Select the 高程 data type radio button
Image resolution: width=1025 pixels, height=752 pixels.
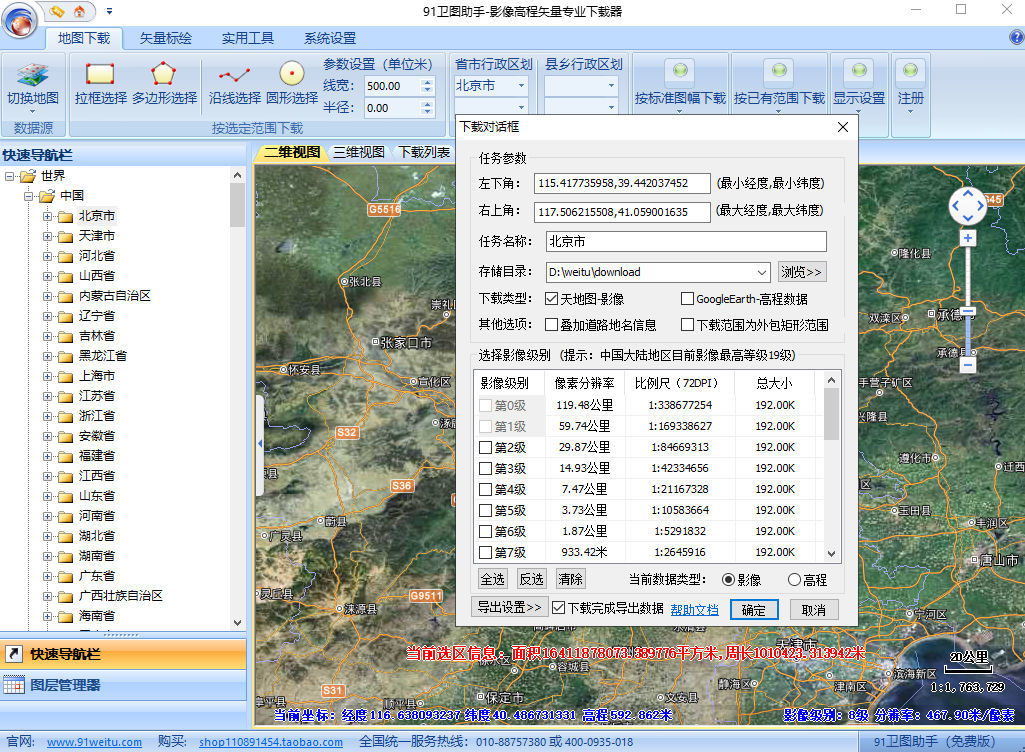[795, 580]
